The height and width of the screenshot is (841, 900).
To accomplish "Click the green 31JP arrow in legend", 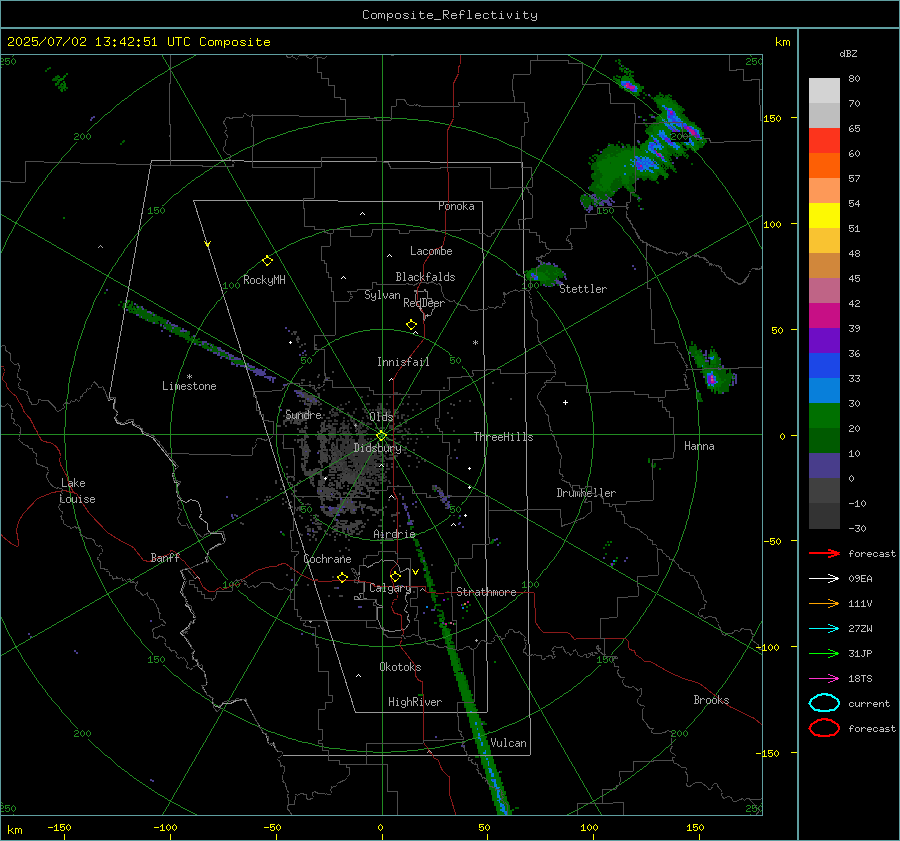I will point(824,653).
